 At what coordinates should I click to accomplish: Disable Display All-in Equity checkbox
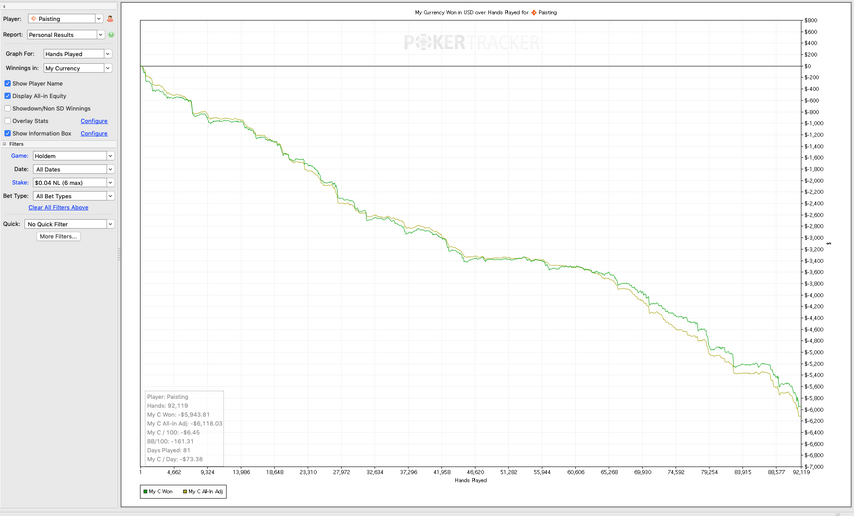tap(8, 96)
